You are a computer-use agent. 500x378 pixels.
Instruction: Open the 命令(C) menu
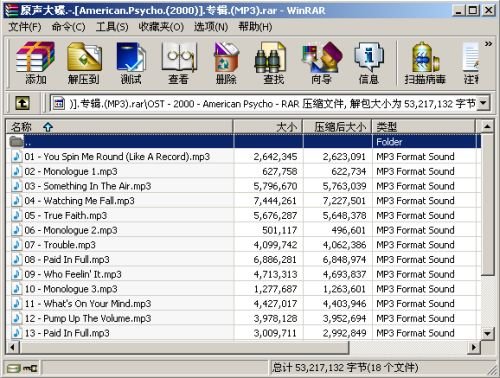[68, 27]
